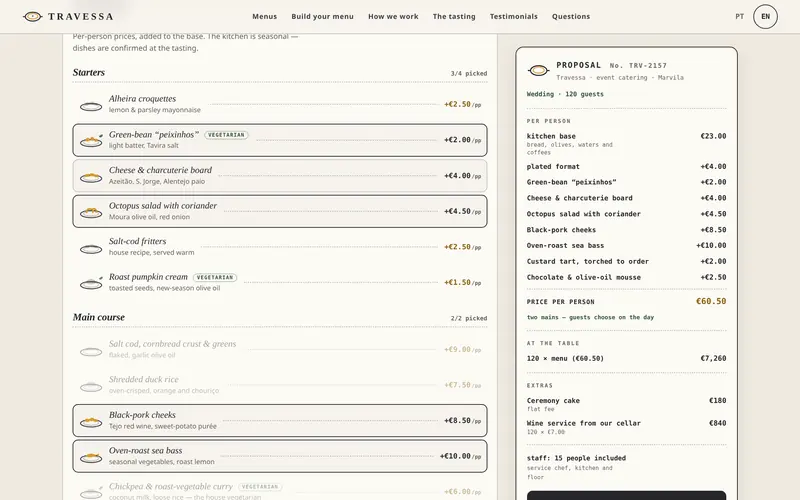Open the Testimonials link
800x500 pixels.
pos(514,16)
